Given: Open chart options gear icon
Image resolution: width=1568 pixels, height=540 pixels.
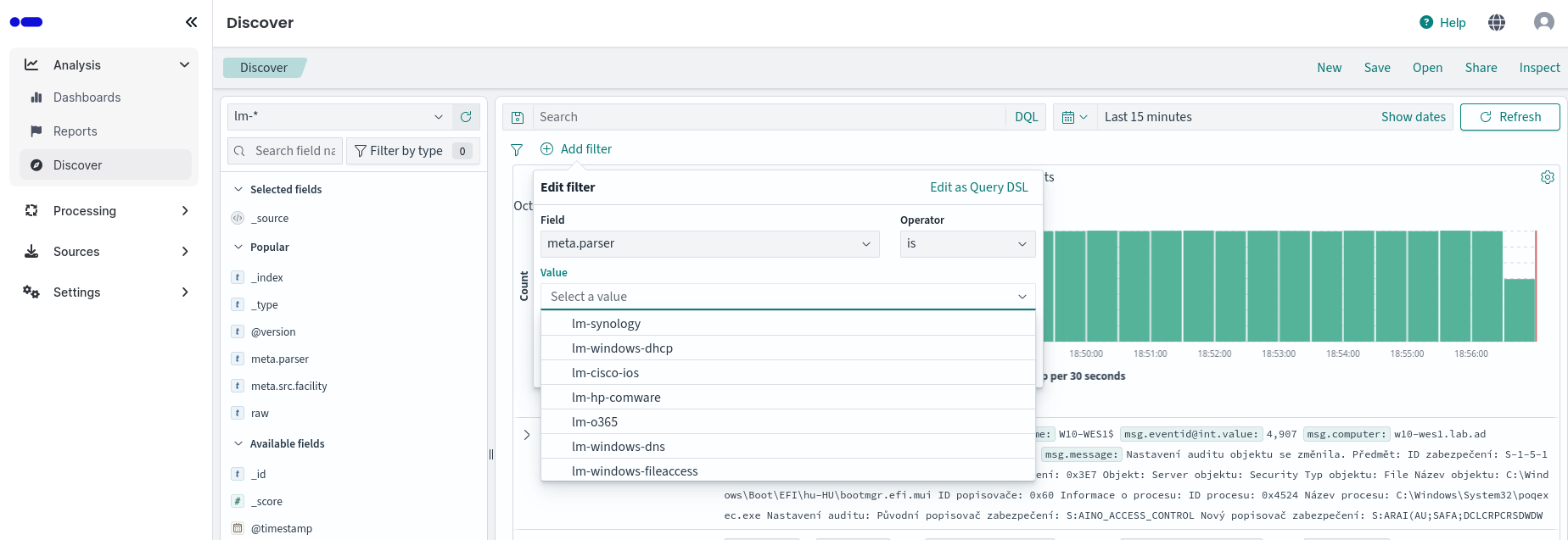Looking at the screenshot, I should click(x=1547, y=177).
